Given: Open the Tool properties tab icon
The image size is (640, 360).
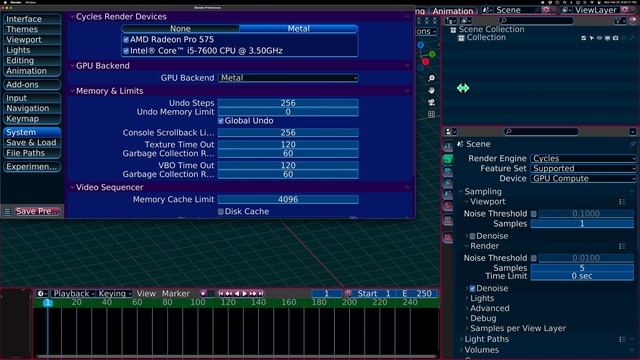Looking at the screenshot, I should click(x=448, y=146).
